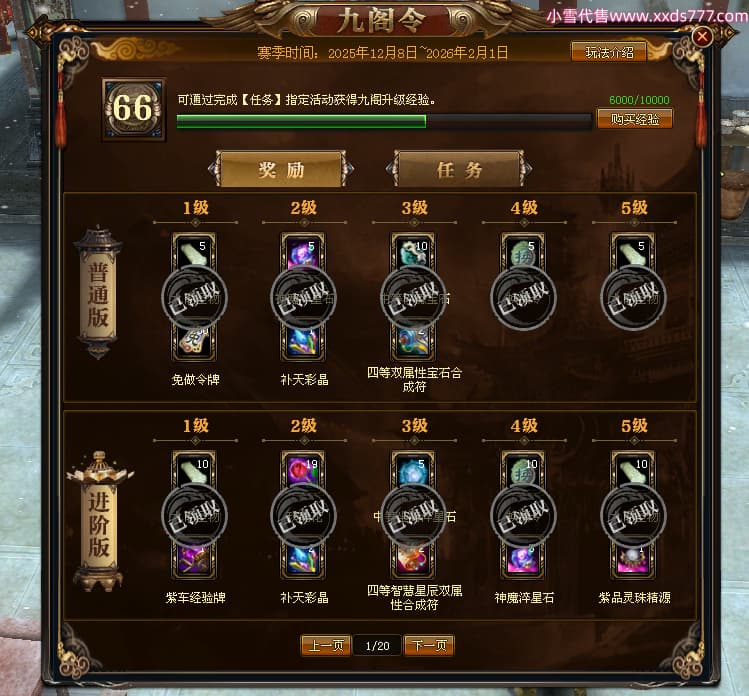Image resolution: width=749 pixels, height=696 pixels.
Task: Click the 普通版 scroll banner
Action: point(98,292)
